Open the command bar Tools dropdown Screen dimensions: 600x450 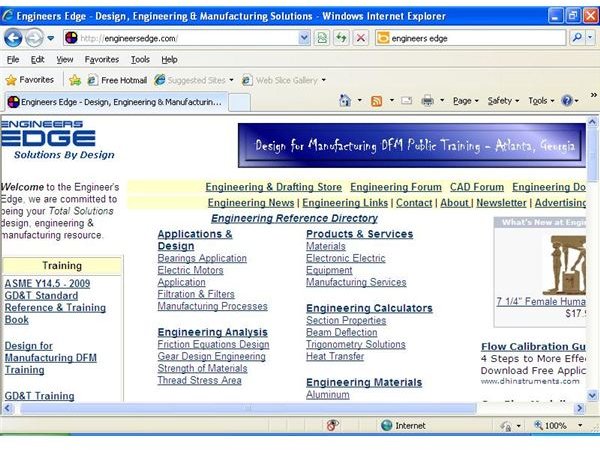coord(541,101)
